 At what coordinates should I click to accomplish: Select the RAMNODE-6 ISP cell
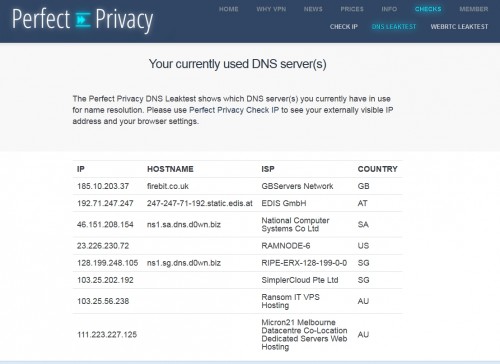[x=286, y=246]
